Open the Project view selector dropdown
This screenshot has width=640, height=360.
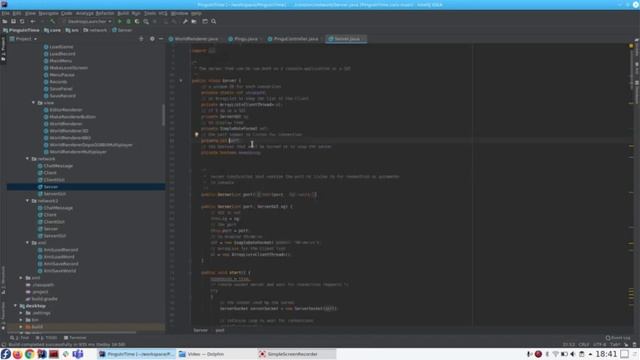[24, 39]
